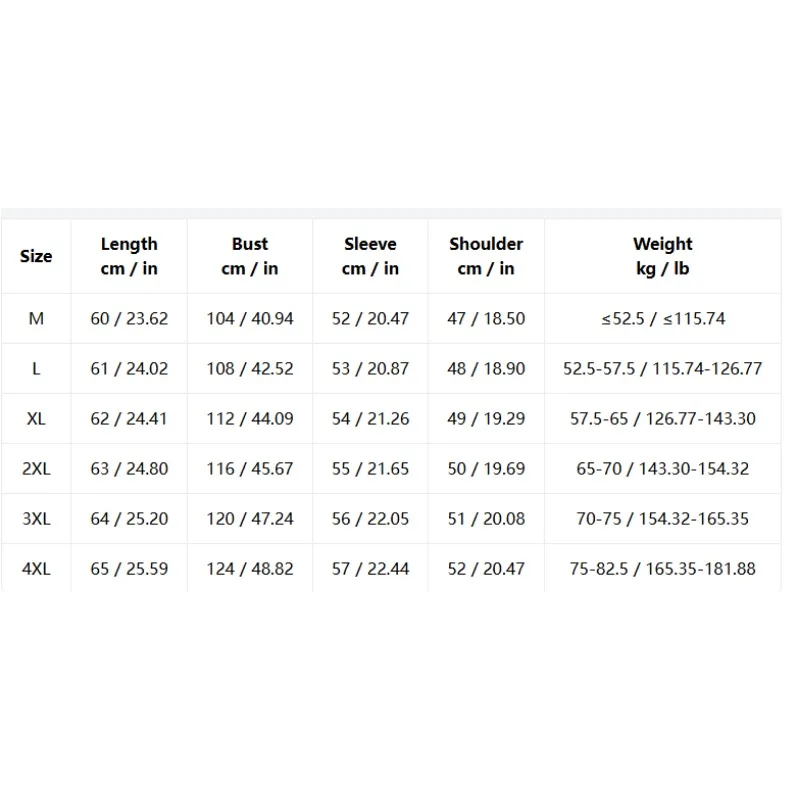Click the 60 / 23.62 length cell
Screen dimensions: 800x800
(x=129, y=319)
